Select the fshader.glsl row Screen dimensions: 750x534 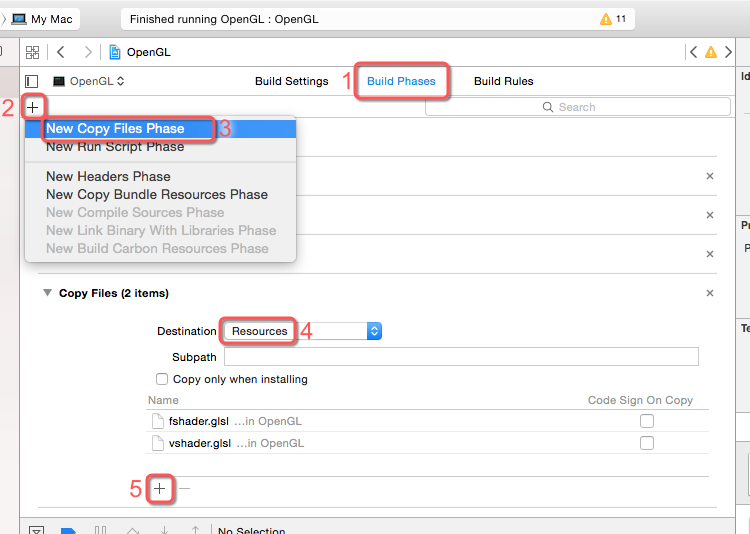pyautogui.click(x=427, y=421)
